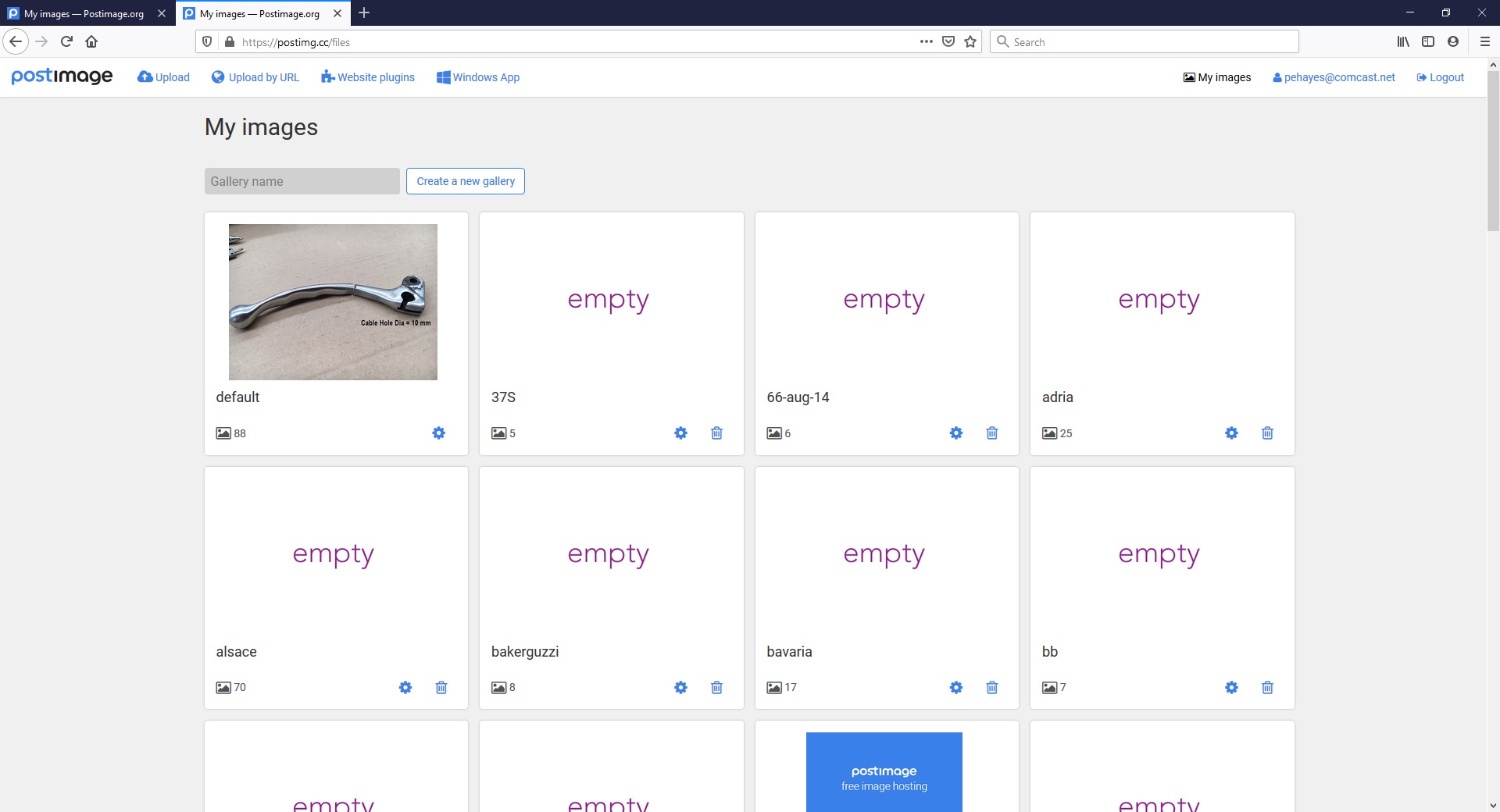This screenshot has height=812, width=1500.
Task: Open settings gear for bb gallery
Action: 1232,687
